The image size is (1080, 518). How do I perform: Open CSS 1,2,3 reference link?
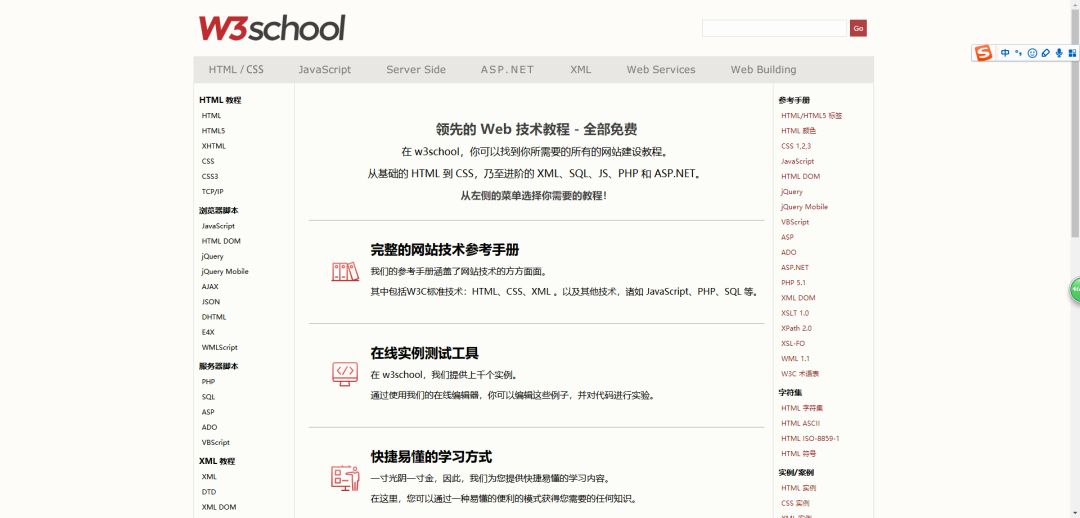tap(796, 146)
